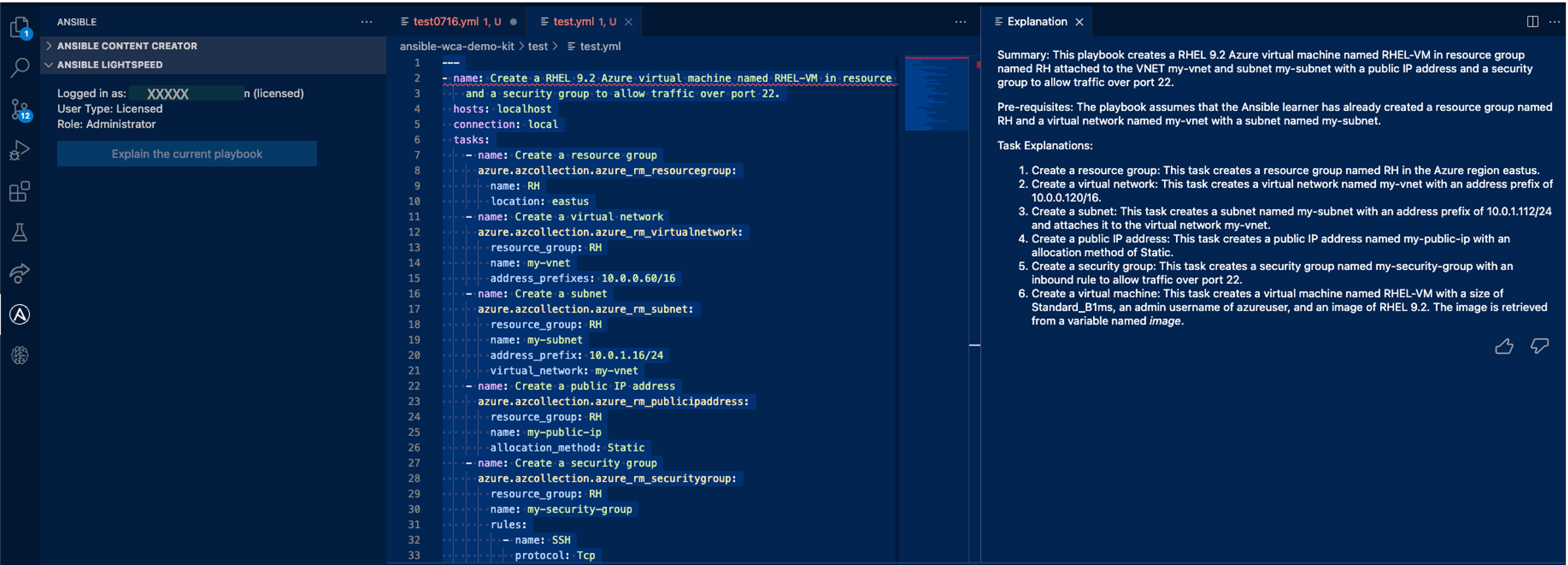This screenshot has width=1568, height=565.
Task: Click 'allocation_method: Static' code line
Action: click(567, 448)
